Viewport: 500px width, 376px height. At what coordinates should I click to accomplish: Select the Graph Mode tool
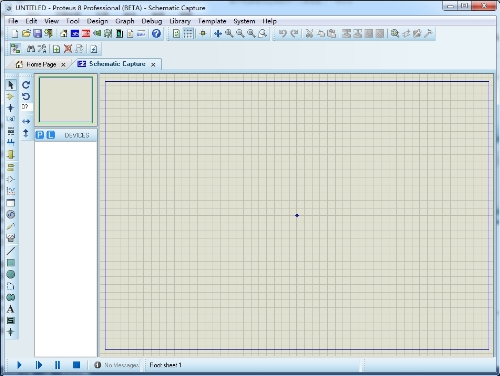[11, 191]
